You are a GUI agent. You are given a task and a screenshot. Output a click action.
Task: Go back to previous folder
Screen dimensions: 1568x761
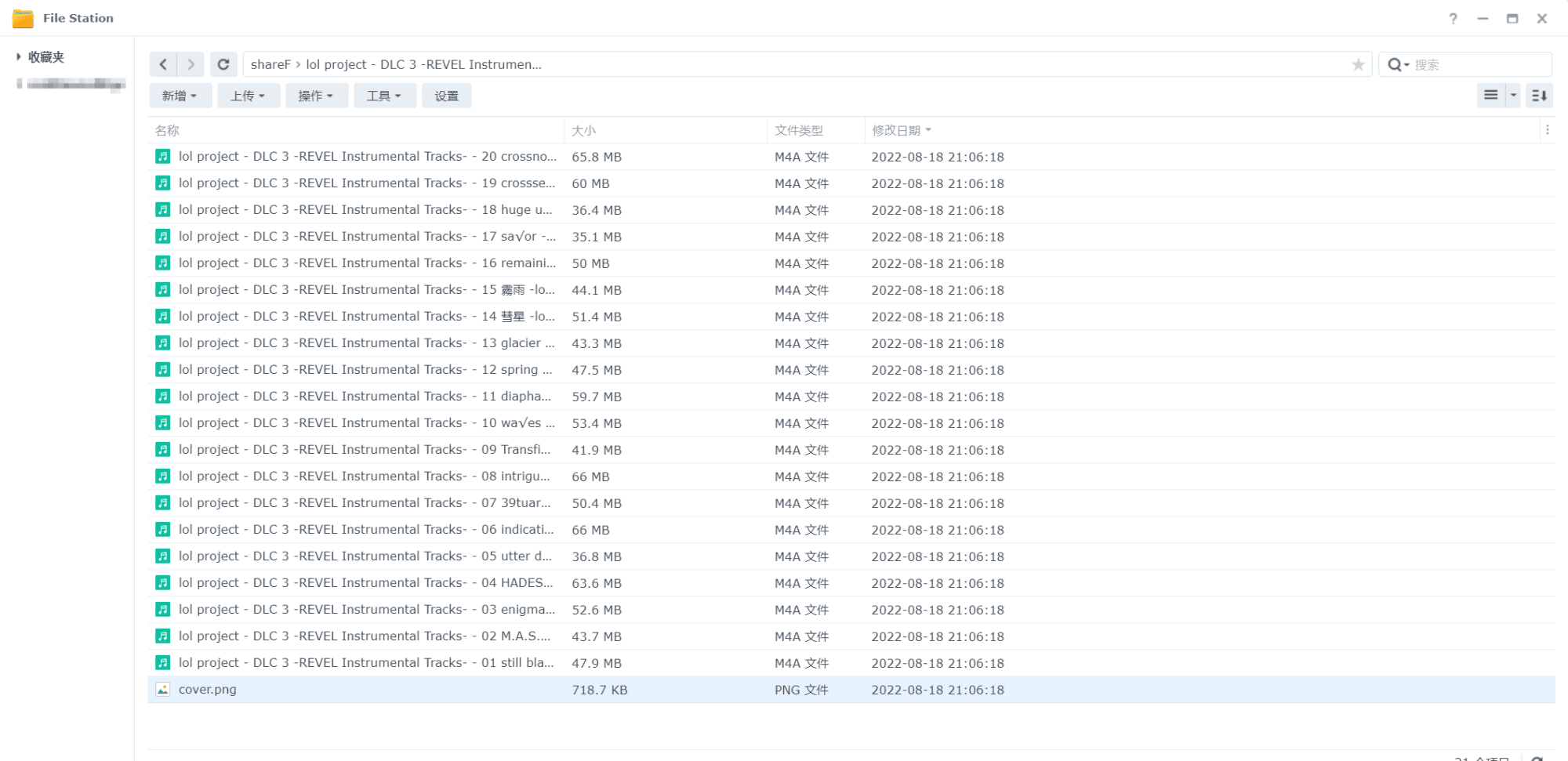[x=163, y=64]
